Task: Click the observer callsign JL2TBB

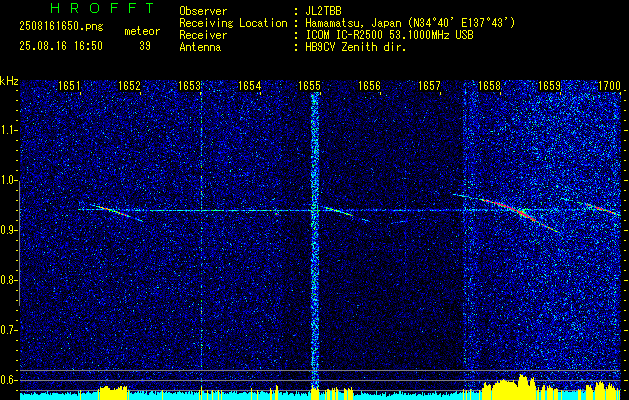Action: coord(323,11)
